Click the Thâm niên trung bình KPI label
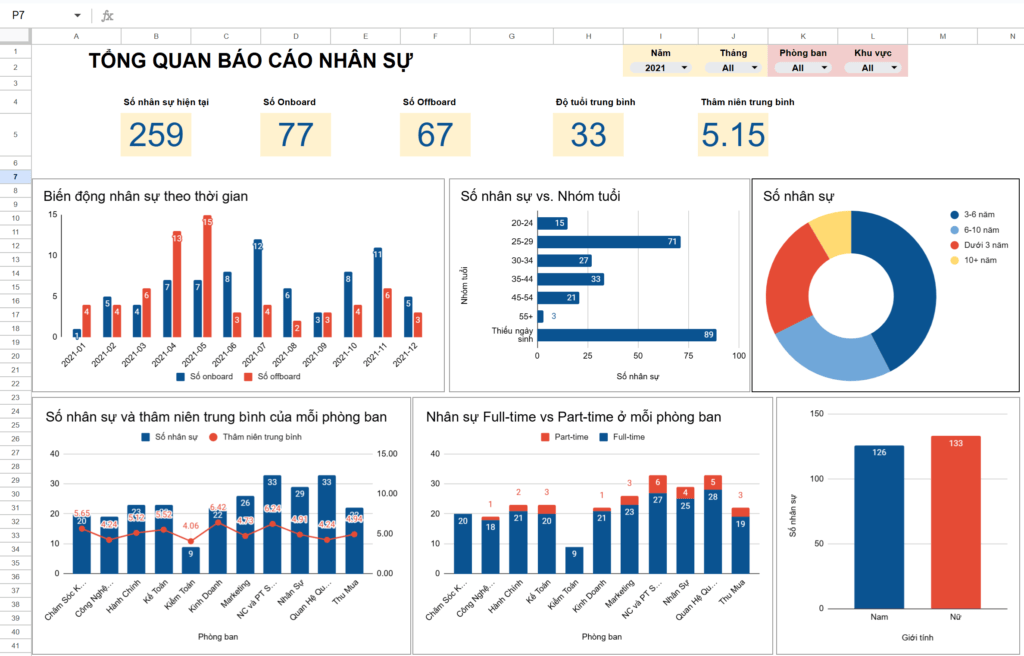1024x656 pixels. (747, 102)
